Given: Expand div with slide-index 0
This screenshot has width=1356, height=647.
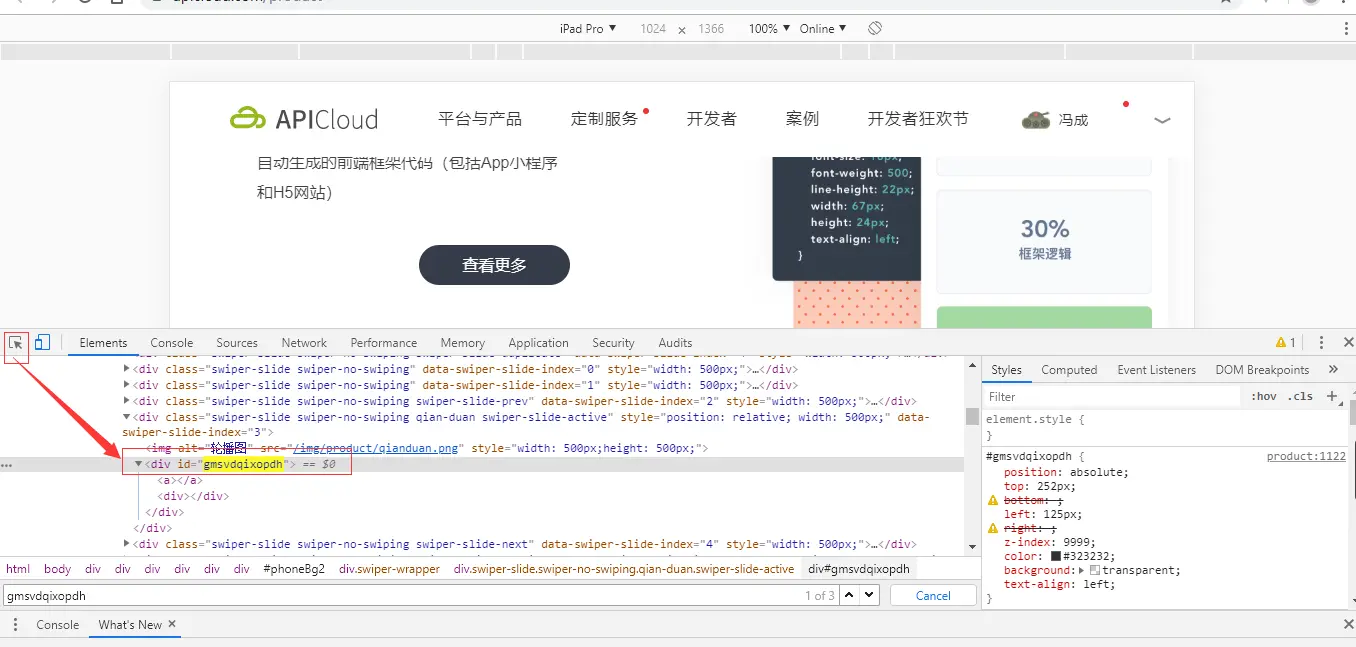Looking at the screenshot, I should [x=127, y=369].
